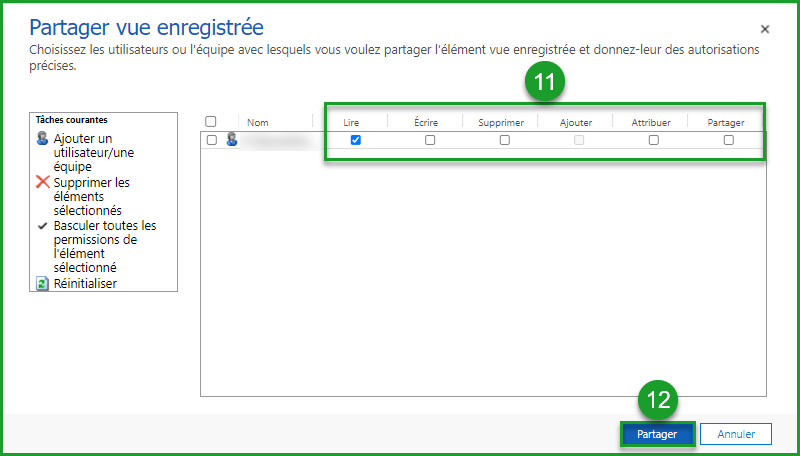Click the red X Supprimer icon
This screenshot has width=800, height=456.
pyautogui.click(x=42, y=182)
